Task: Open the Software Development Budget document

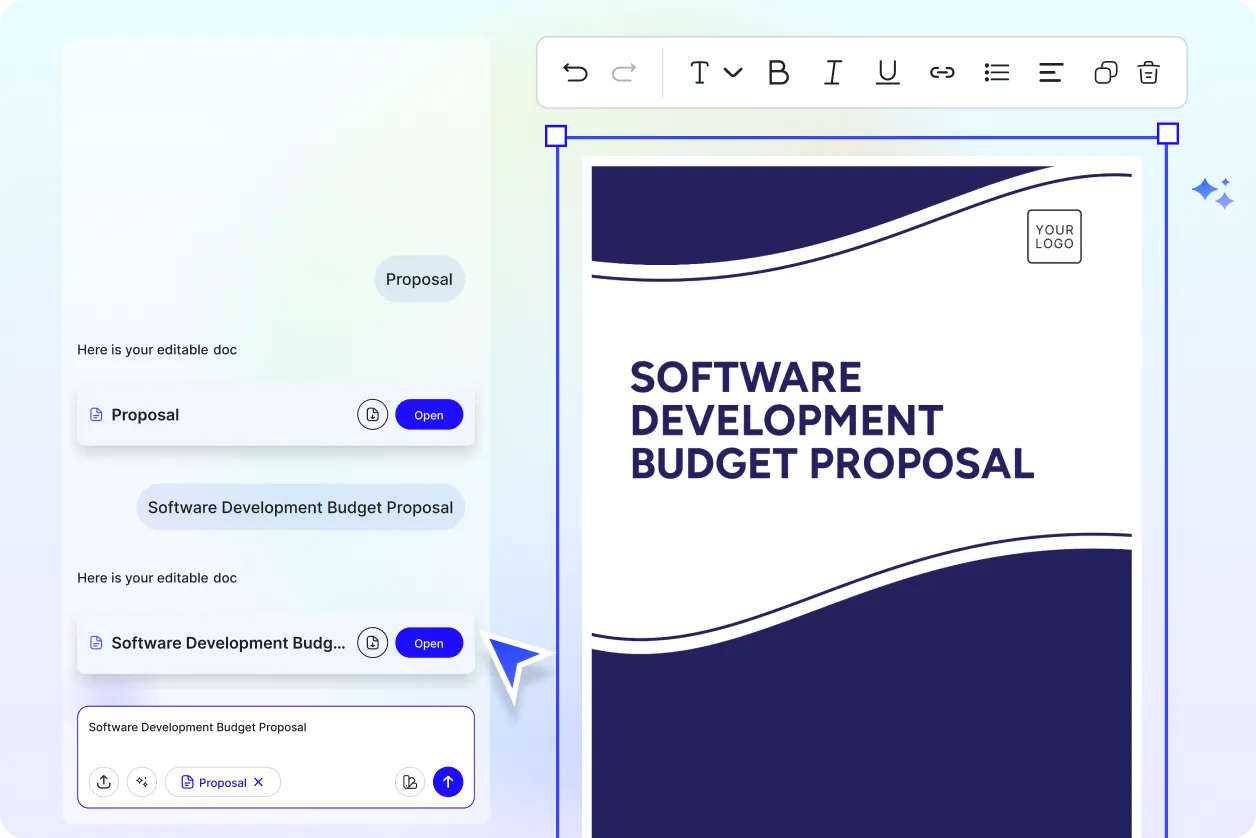Action: (429, 643)
